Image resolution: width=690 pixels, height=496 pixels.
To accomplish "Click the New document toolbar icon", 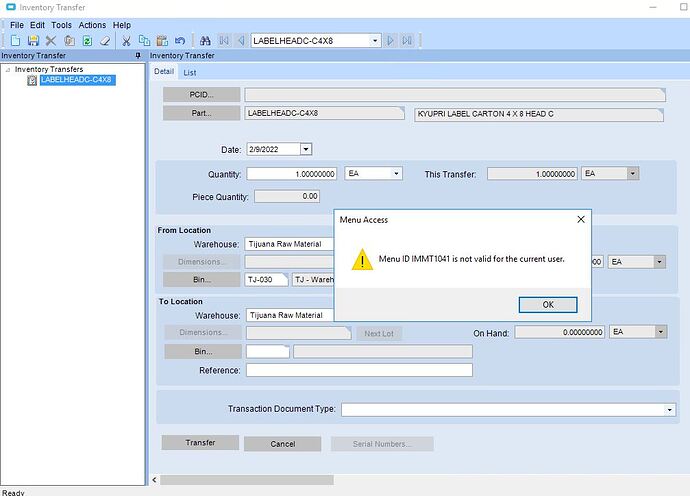I will (x=15, y=41).
